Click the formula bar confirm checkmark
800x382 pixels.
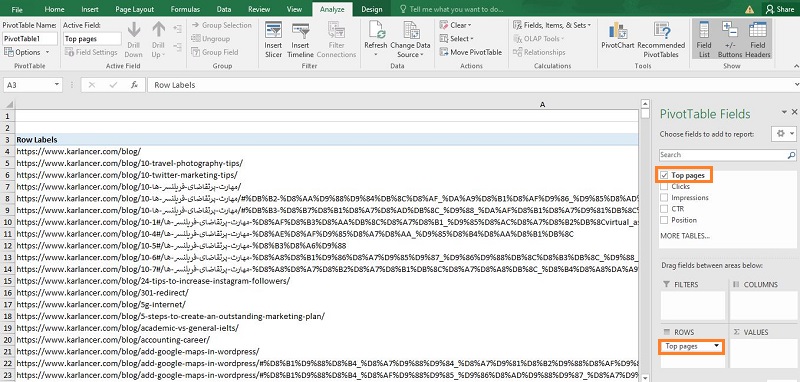pos(113,85)
